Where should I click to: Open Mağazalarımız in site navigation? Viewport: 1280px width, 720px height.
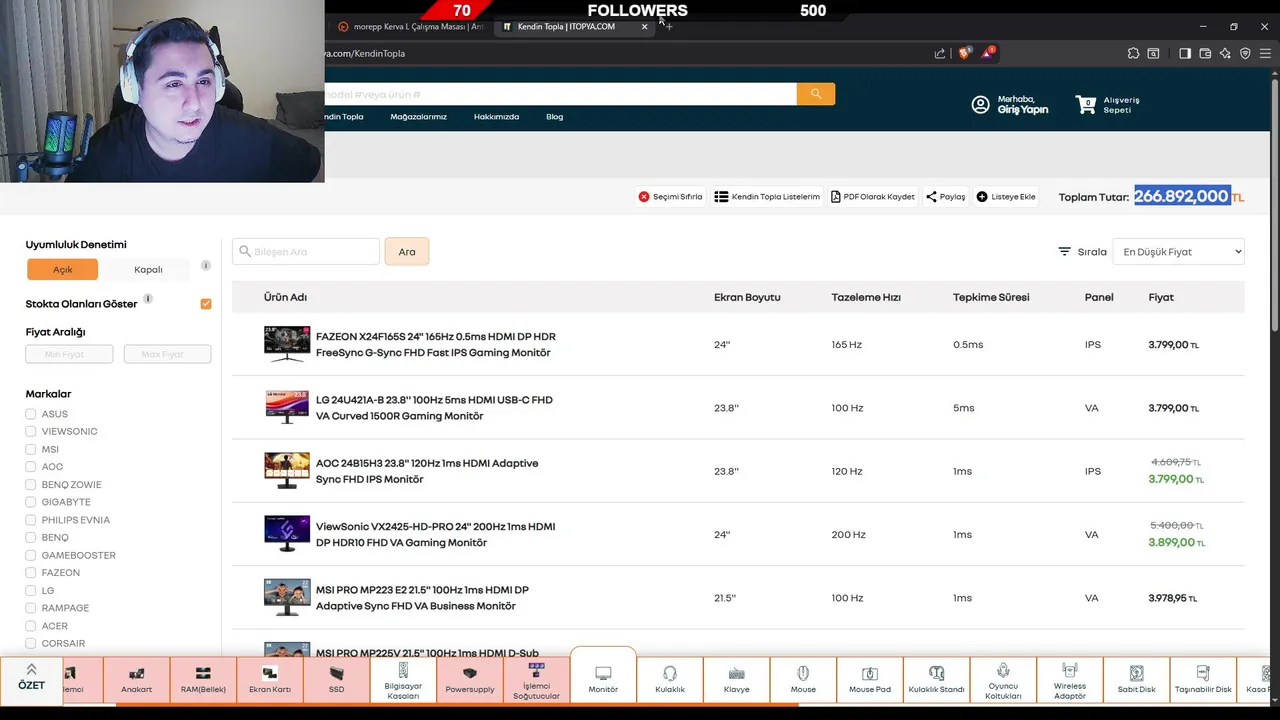418,117
